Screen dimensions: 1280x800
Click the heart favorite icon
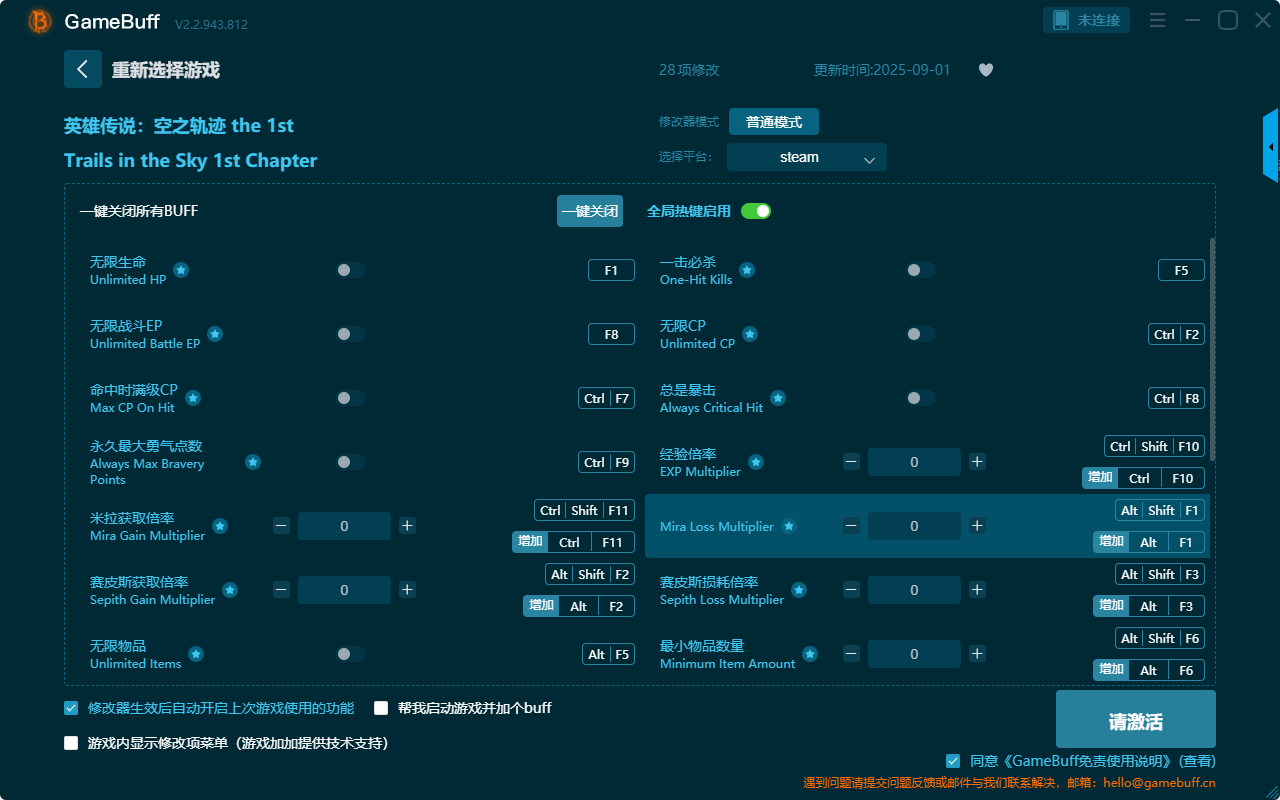(x=986, y=70)
